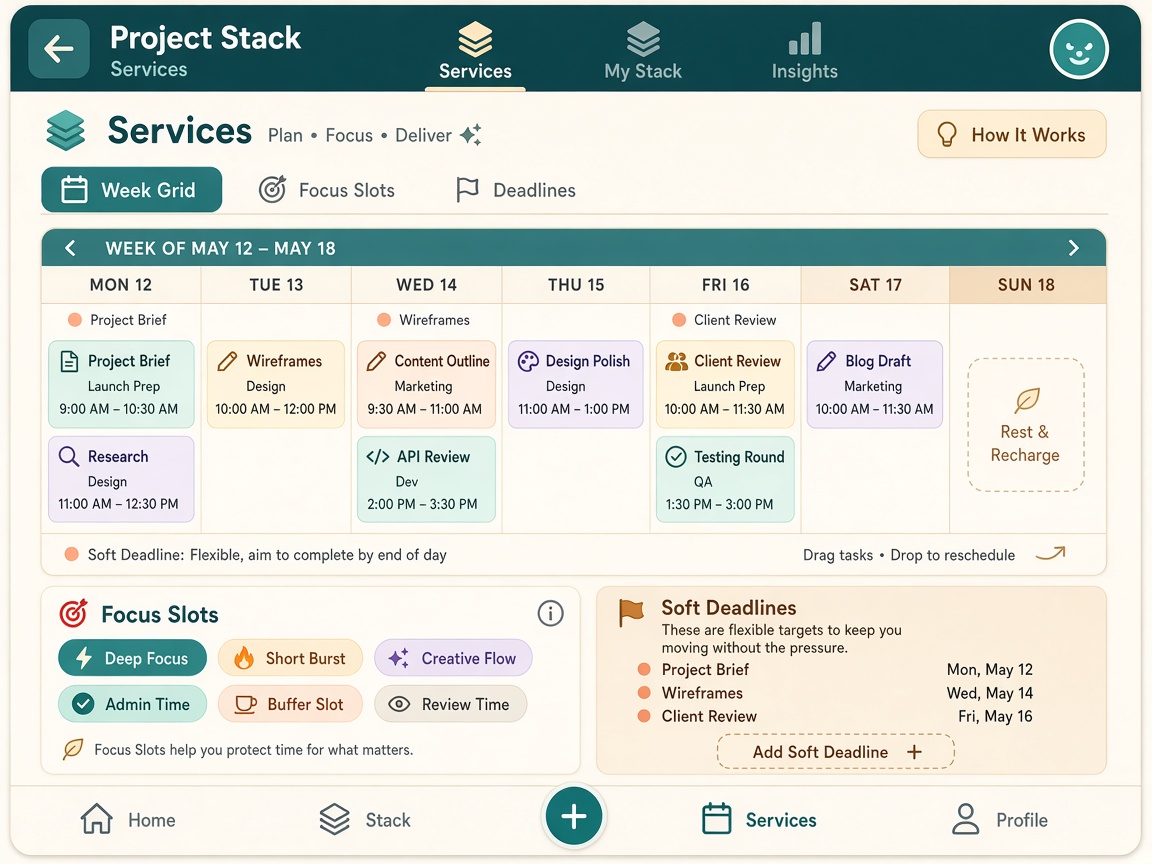Click the Project Brief soft deadline marker on MON 12
The image size is (1152, 864).
(118, 320)
